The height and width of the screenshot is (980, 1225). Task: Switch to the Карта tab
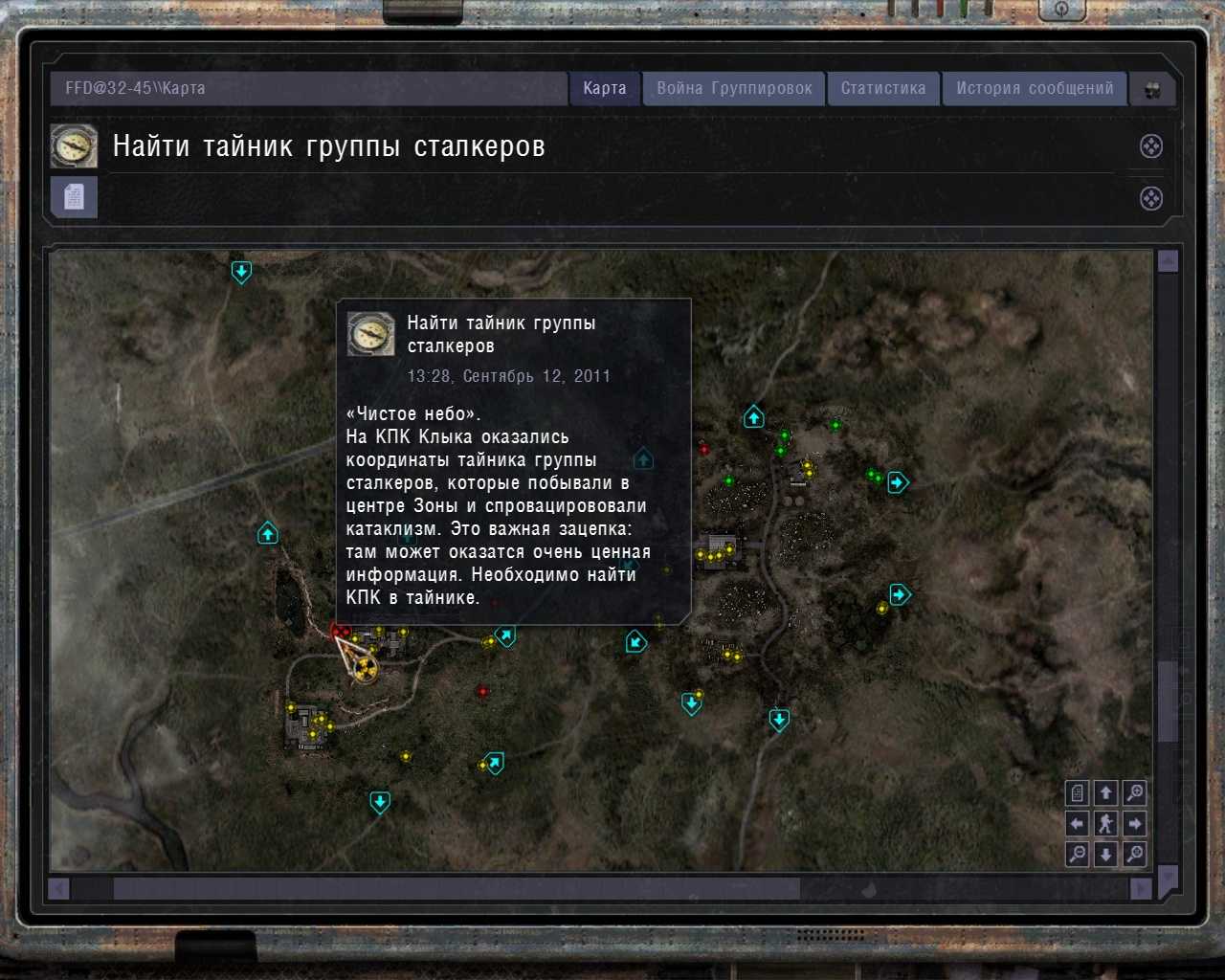[x=605, y=88]
